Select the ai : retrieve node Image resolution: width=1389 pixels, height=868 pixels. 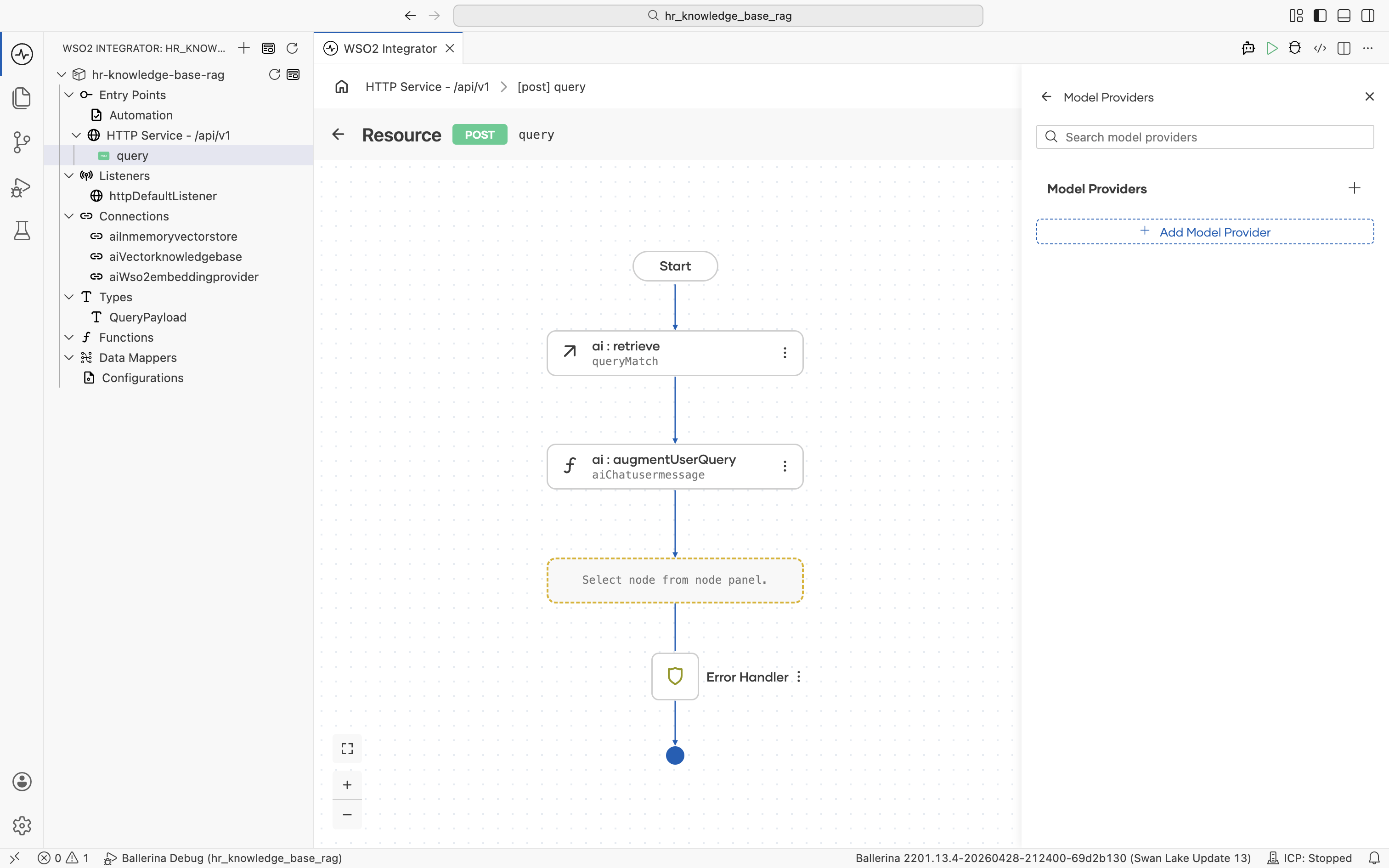(675, 353)
